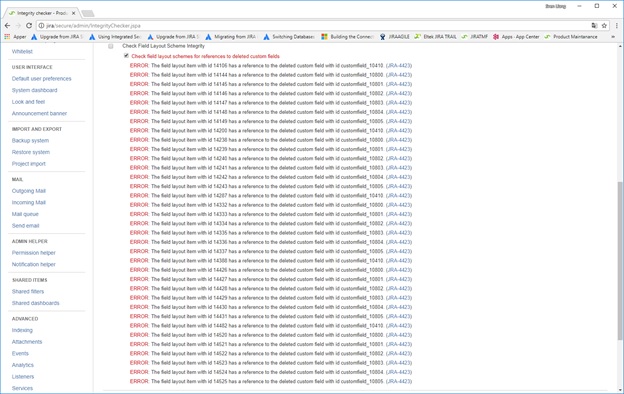Go to System dashboard settings
This screenshot has height=394, width=624.
click(35, 90)
